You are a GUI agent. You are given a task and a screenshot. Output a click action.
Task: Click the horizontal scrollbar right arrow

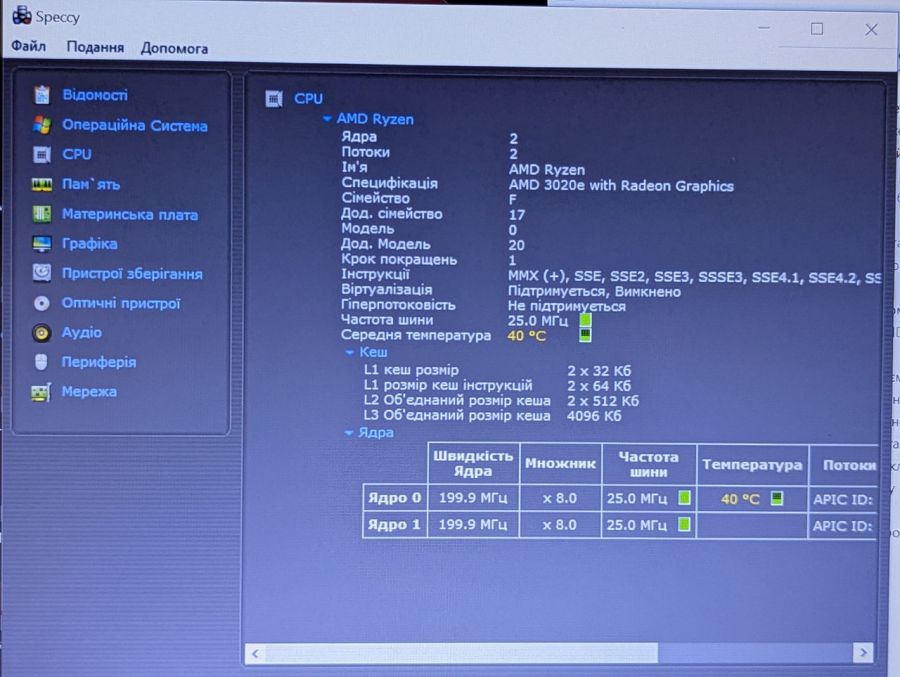click(863, 653)
